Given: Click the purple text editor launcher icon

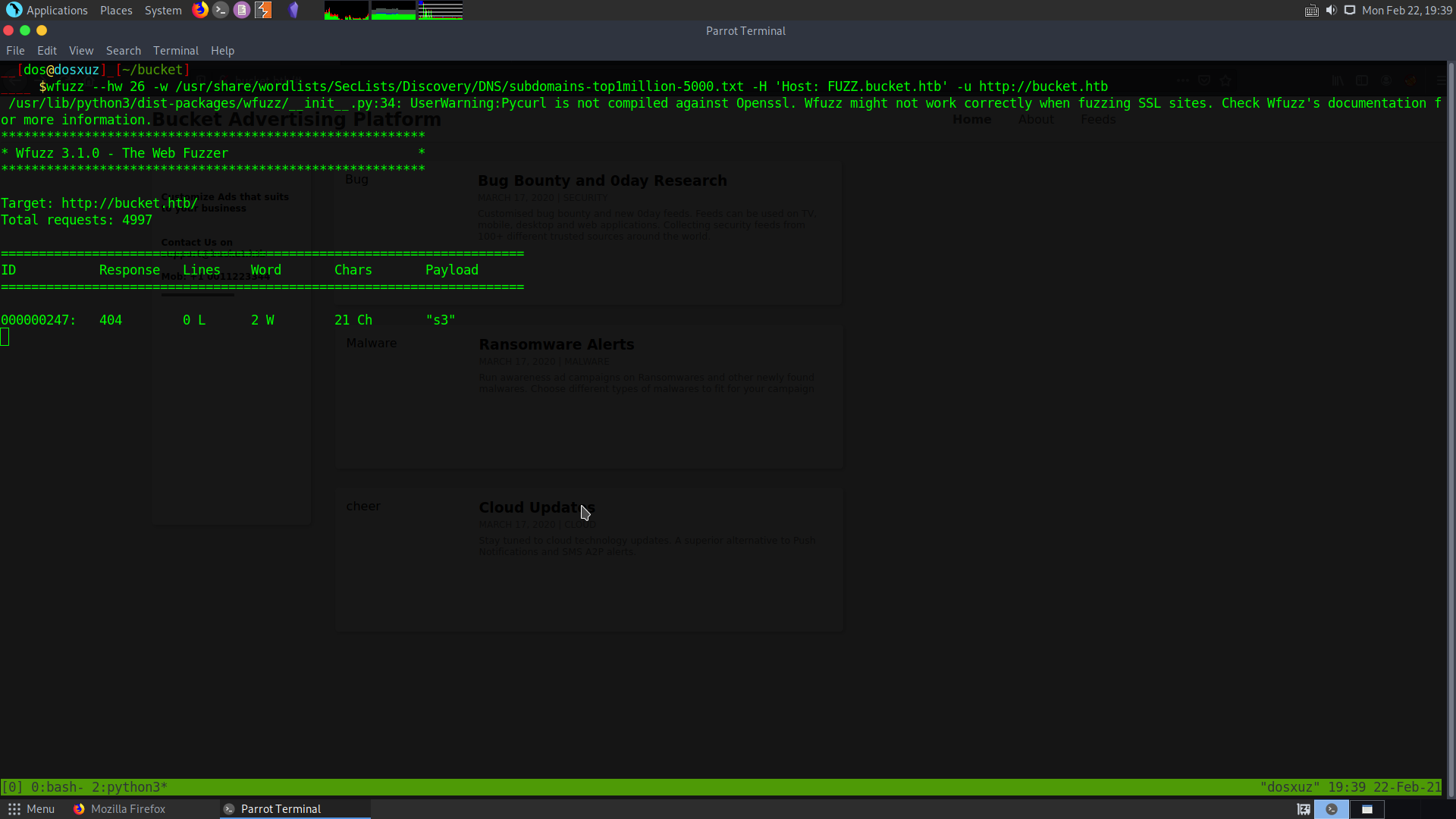Looking at the screenshot, I should pos(242,10).
